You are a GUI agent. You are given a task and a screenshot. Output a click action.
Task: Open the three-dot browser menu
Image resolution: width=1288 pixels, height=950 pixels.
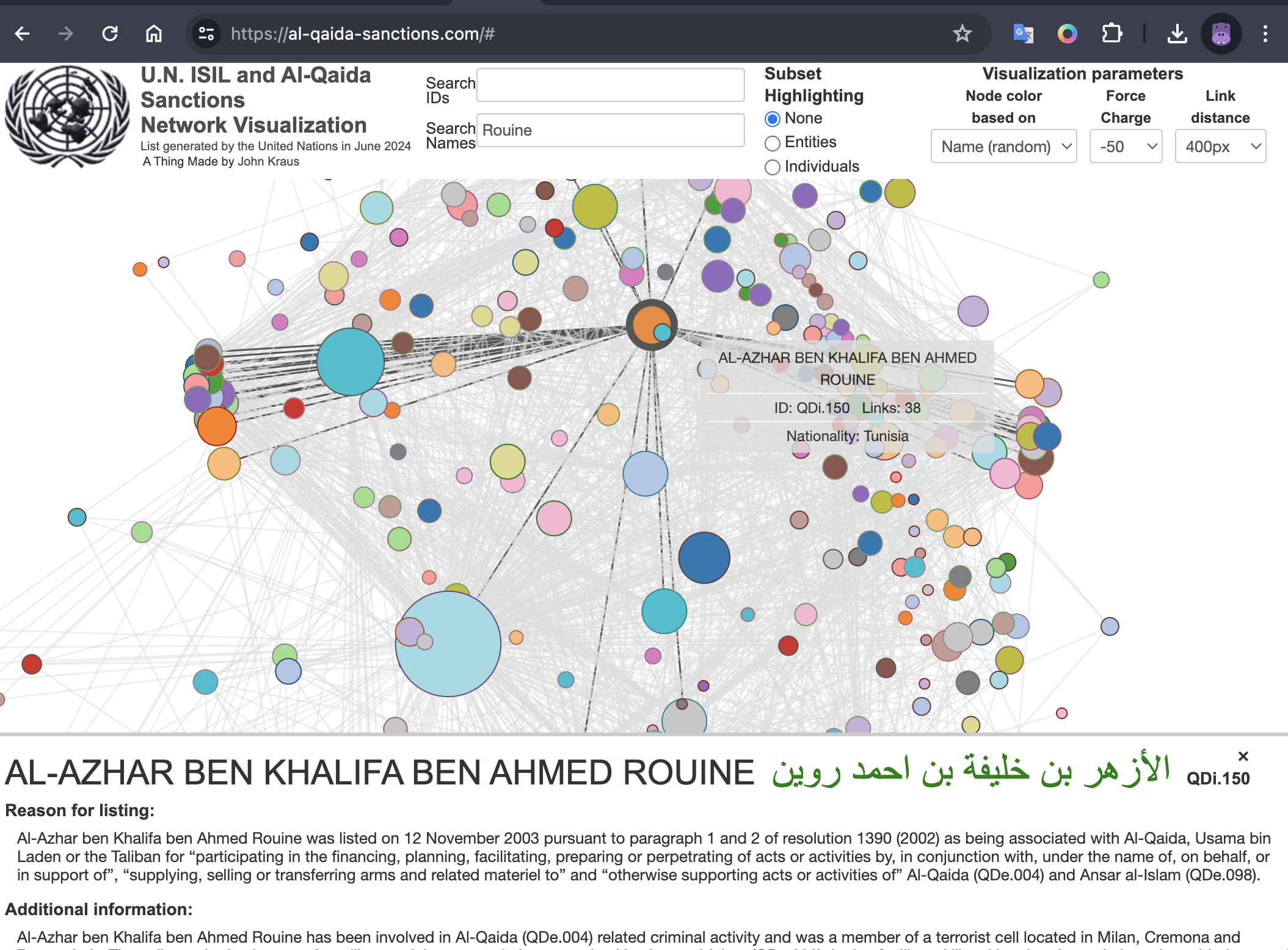pyautogui.click(x=1265, y=34)
